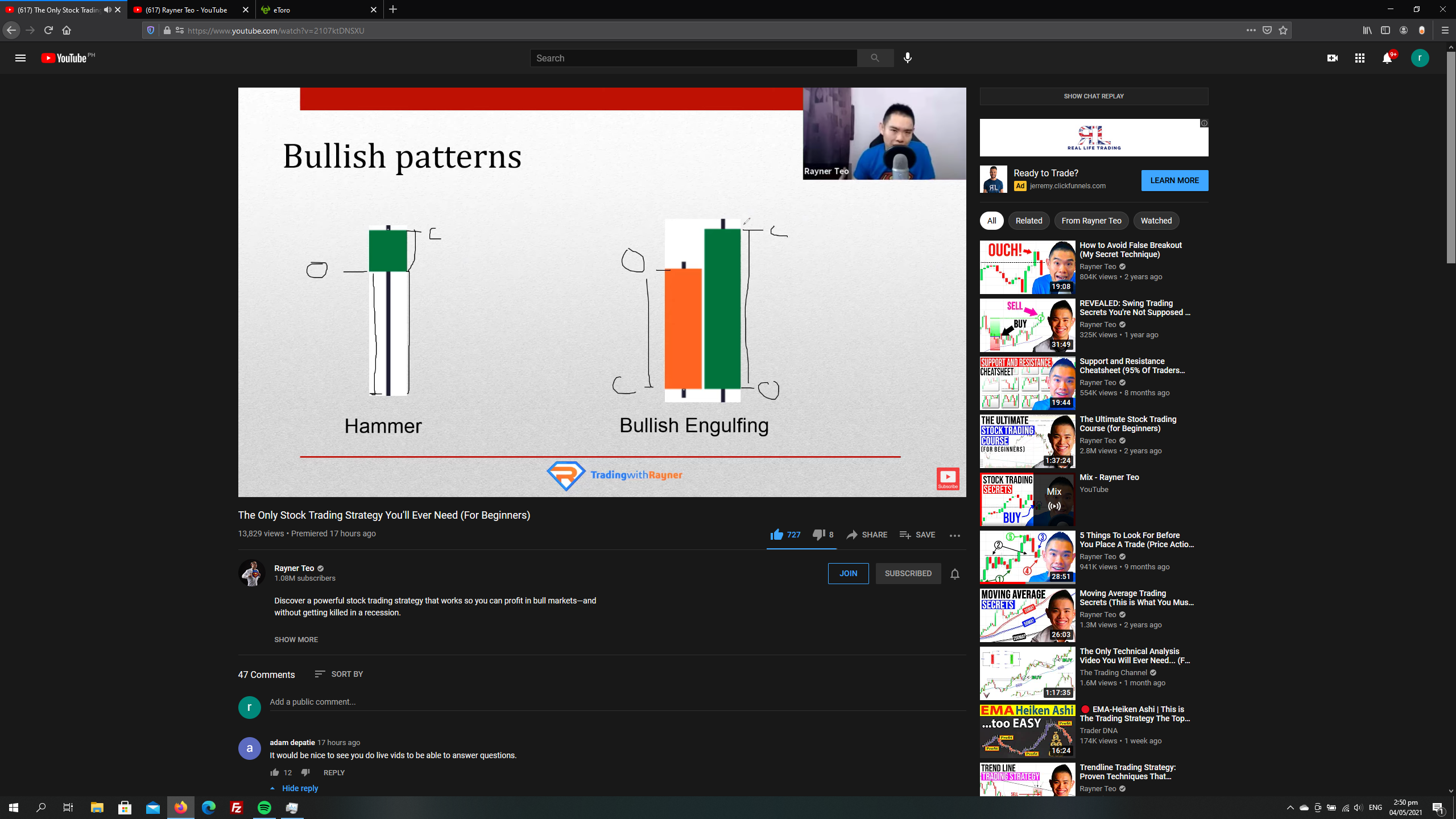Expand description with SHOW MORE
This screenshot has height=819, width=1456.
296,640
